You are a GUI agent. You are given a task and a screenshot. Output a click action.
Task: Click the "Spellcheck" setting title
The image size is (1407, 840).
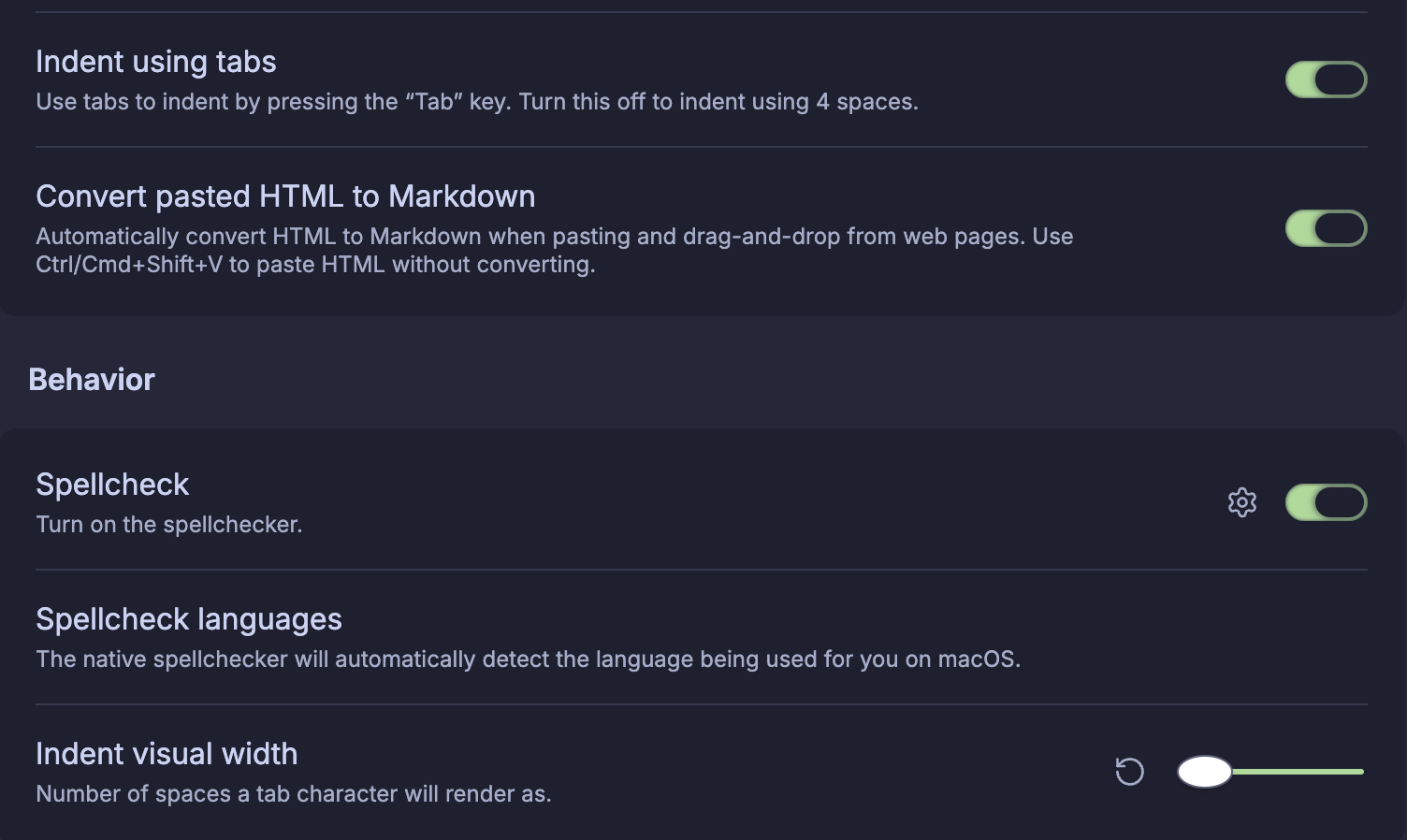[112, 485]
